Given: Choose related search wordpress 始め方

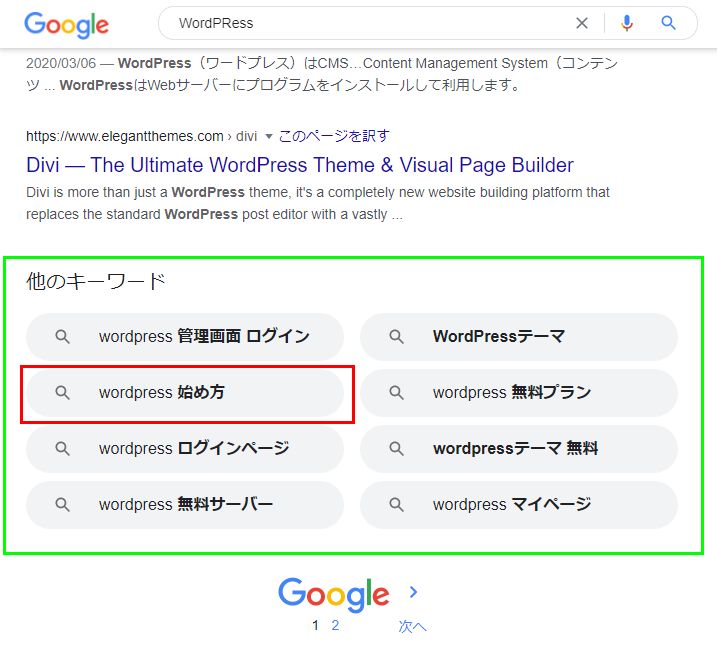Looking at the screenshot, I should click(185, 393).
